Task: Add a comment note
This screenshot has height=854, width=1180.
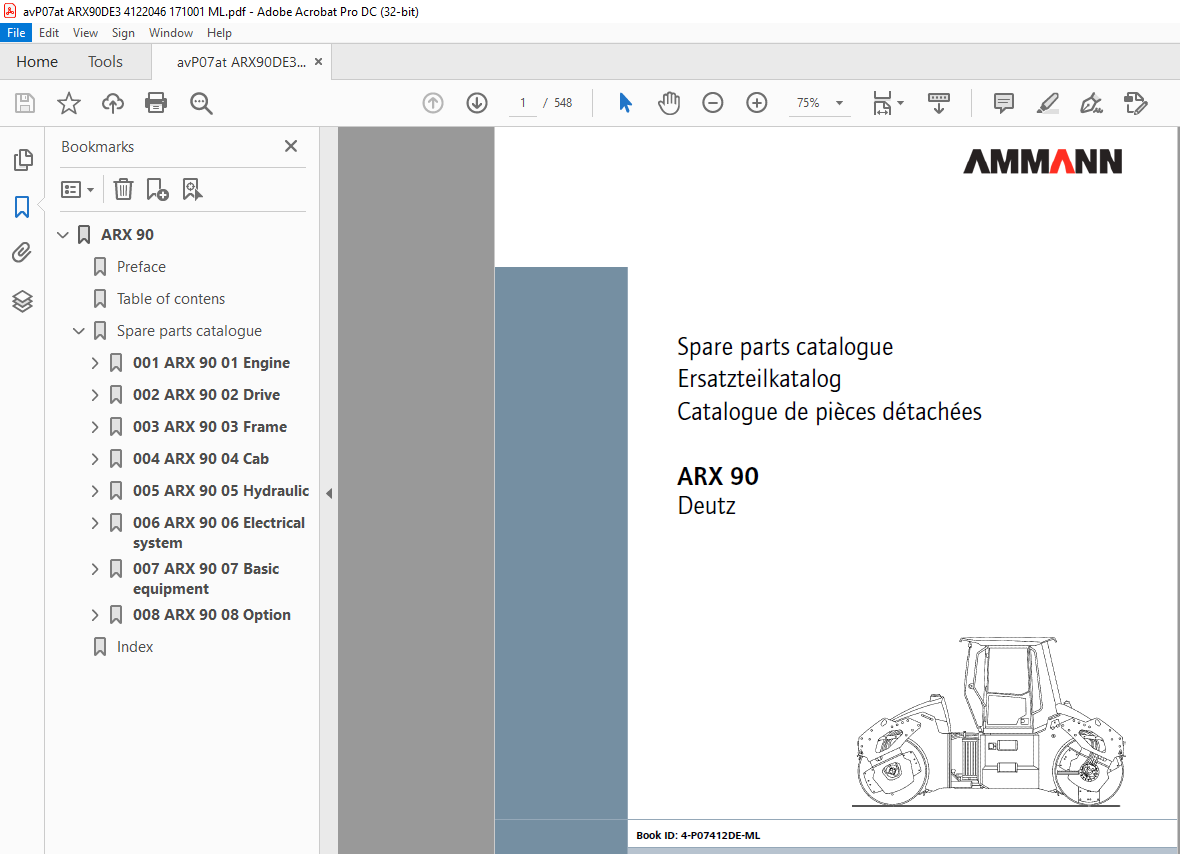Action: tap(1003, 103)
